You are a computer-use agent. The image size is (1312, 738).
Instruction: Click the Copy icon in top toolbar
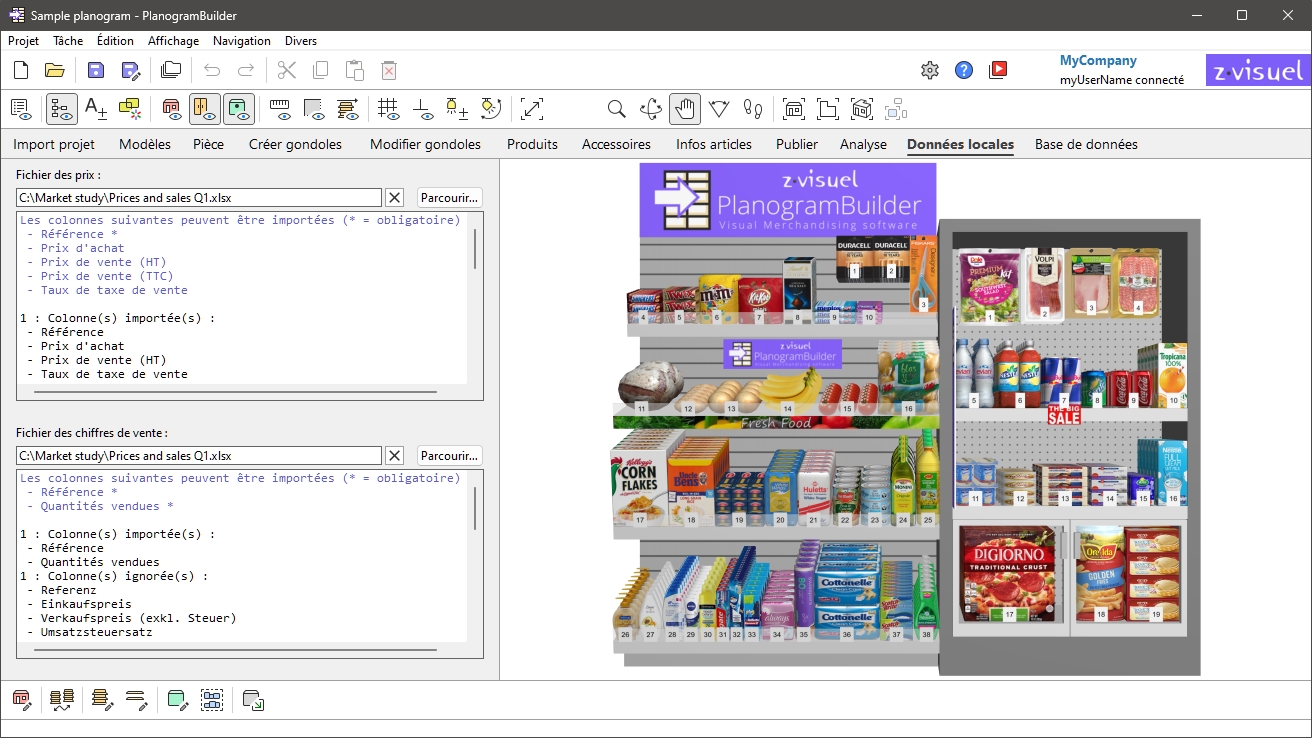(x=320, y=70)
